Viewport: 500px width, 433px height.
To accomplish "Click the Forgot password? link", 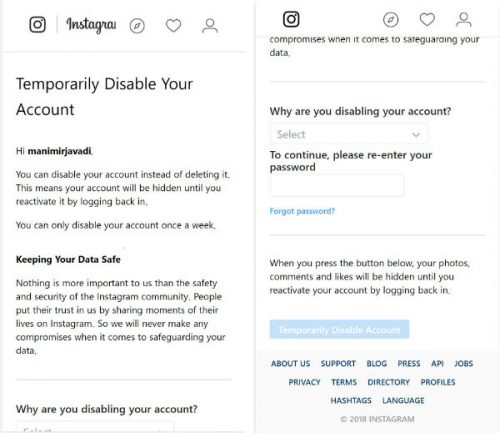I will [x=302, y=211].
